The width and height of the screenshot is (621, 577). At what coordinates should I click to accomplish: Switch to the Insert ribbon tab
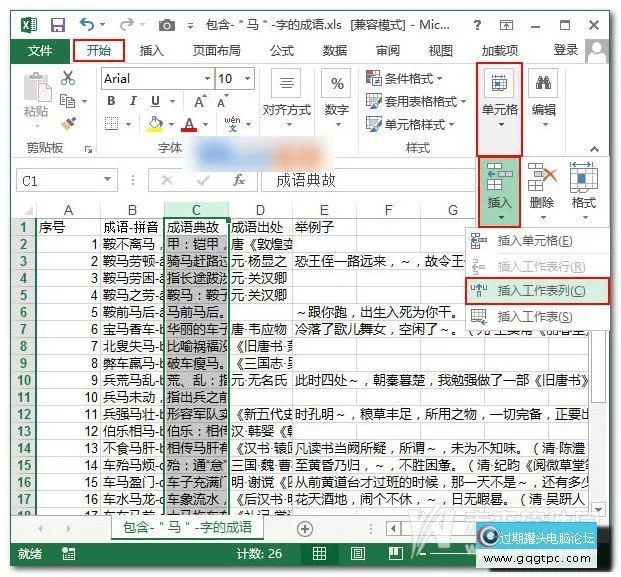point(151,51)
